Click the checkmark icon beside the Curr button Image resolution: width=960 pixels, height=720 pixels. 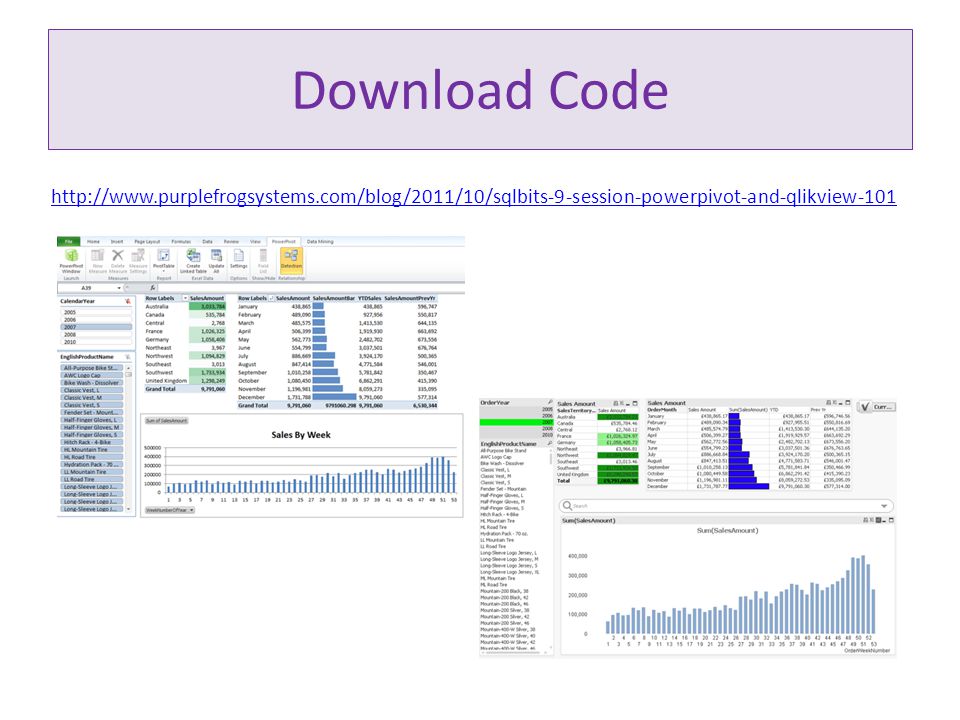(x=864, y=407)
